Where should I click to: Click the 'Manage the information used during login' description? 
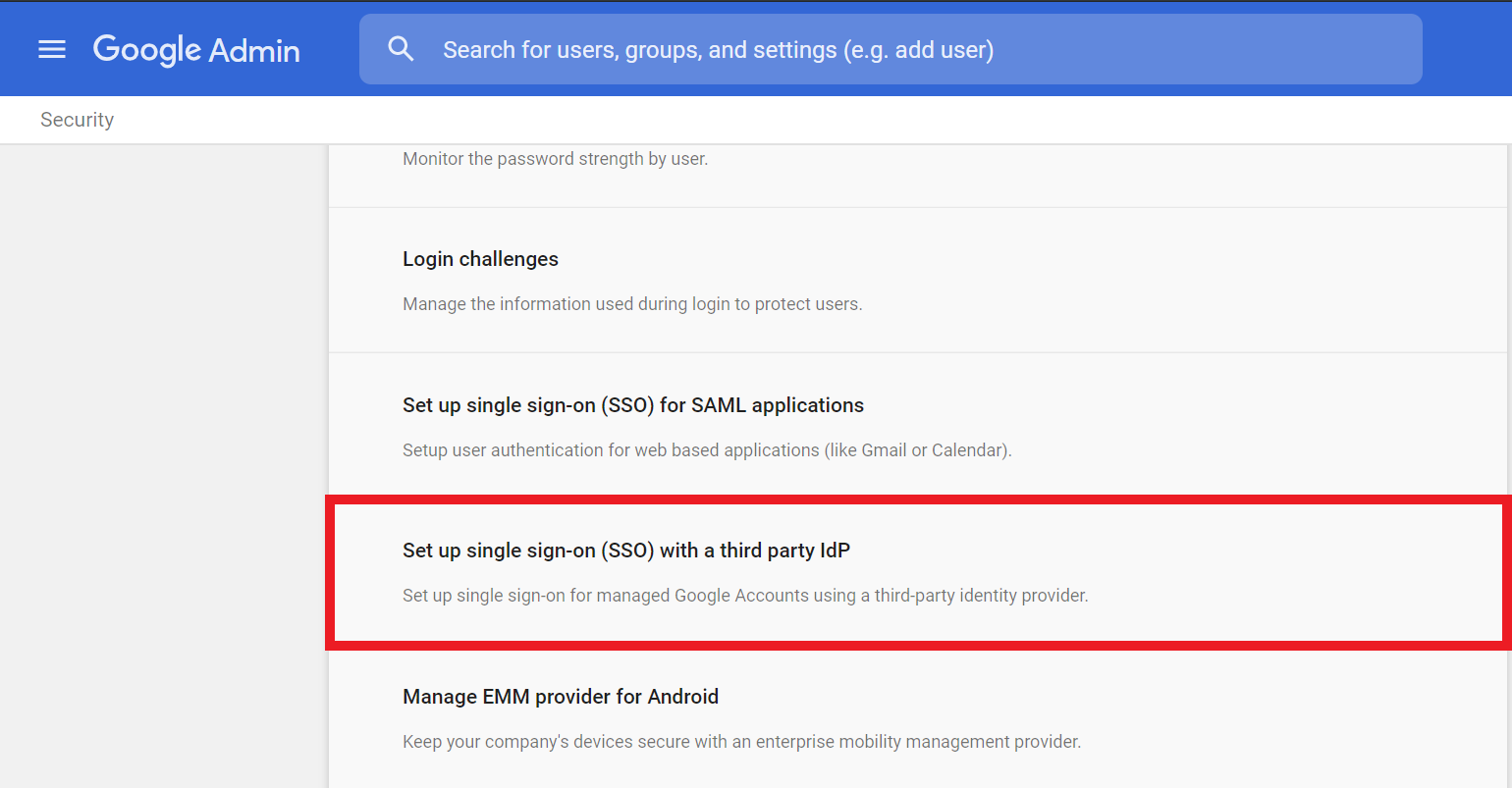[x=632, y=304]
